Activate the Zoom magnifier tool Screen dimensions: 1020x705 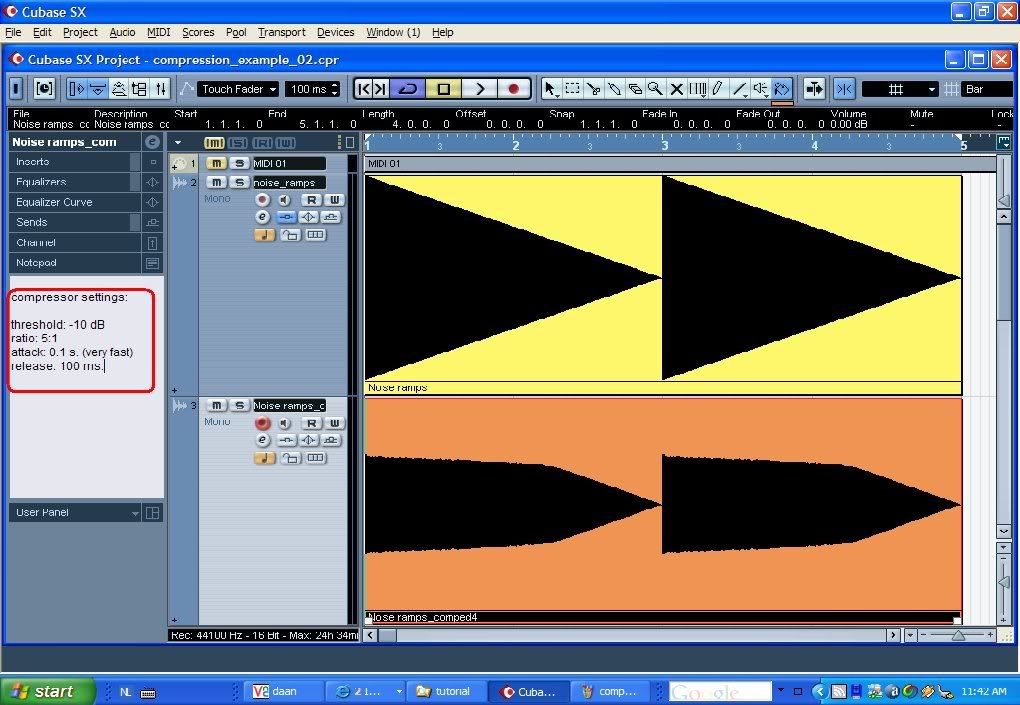coord(655,88)
